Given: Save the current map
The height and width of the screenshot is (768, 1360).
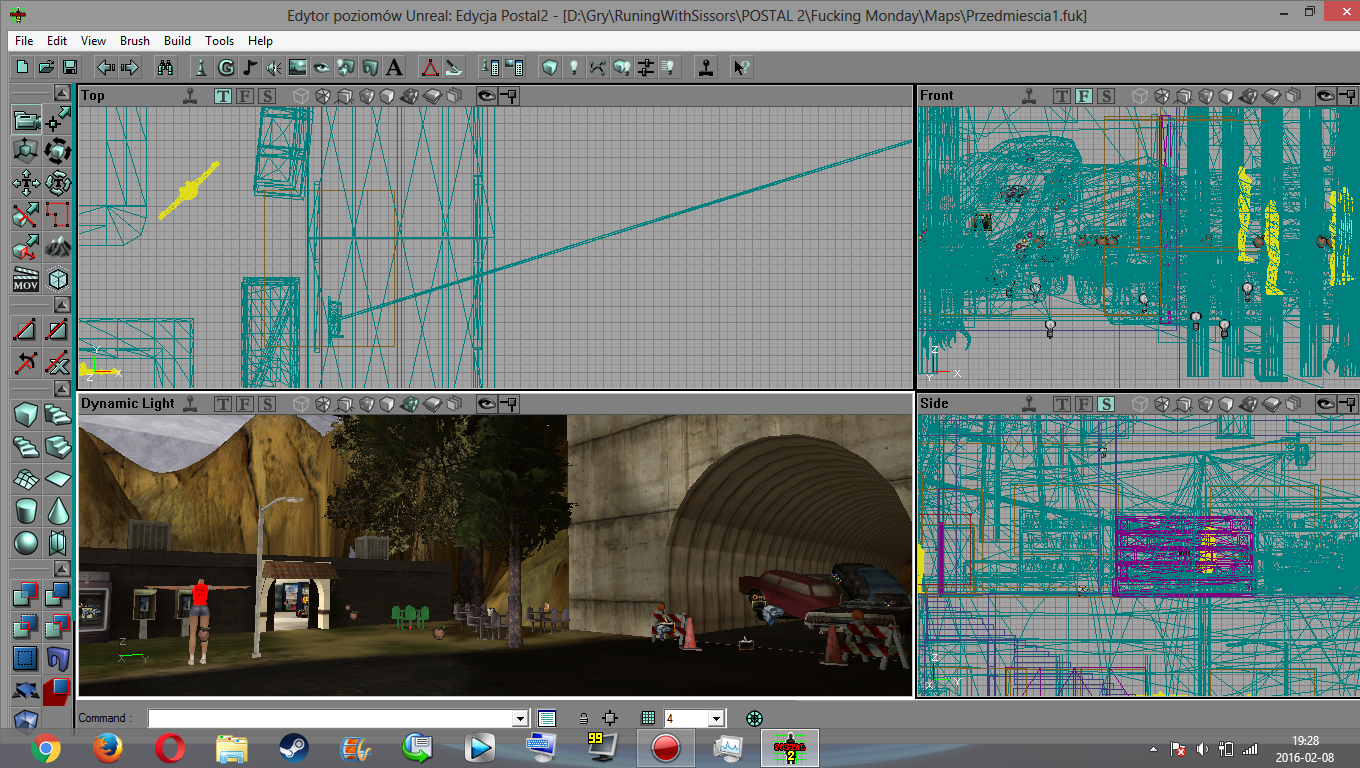Looking at the screenshot, I should click(x=70, y=67).
